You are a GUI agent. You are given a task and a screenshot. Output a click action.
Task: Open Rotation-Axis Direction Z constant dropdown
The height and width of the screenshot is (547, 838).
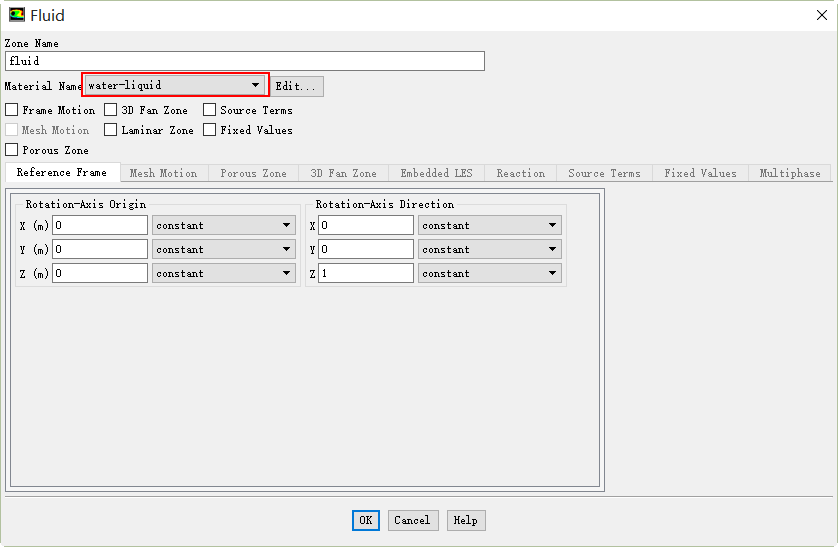(x=490, y=274)
